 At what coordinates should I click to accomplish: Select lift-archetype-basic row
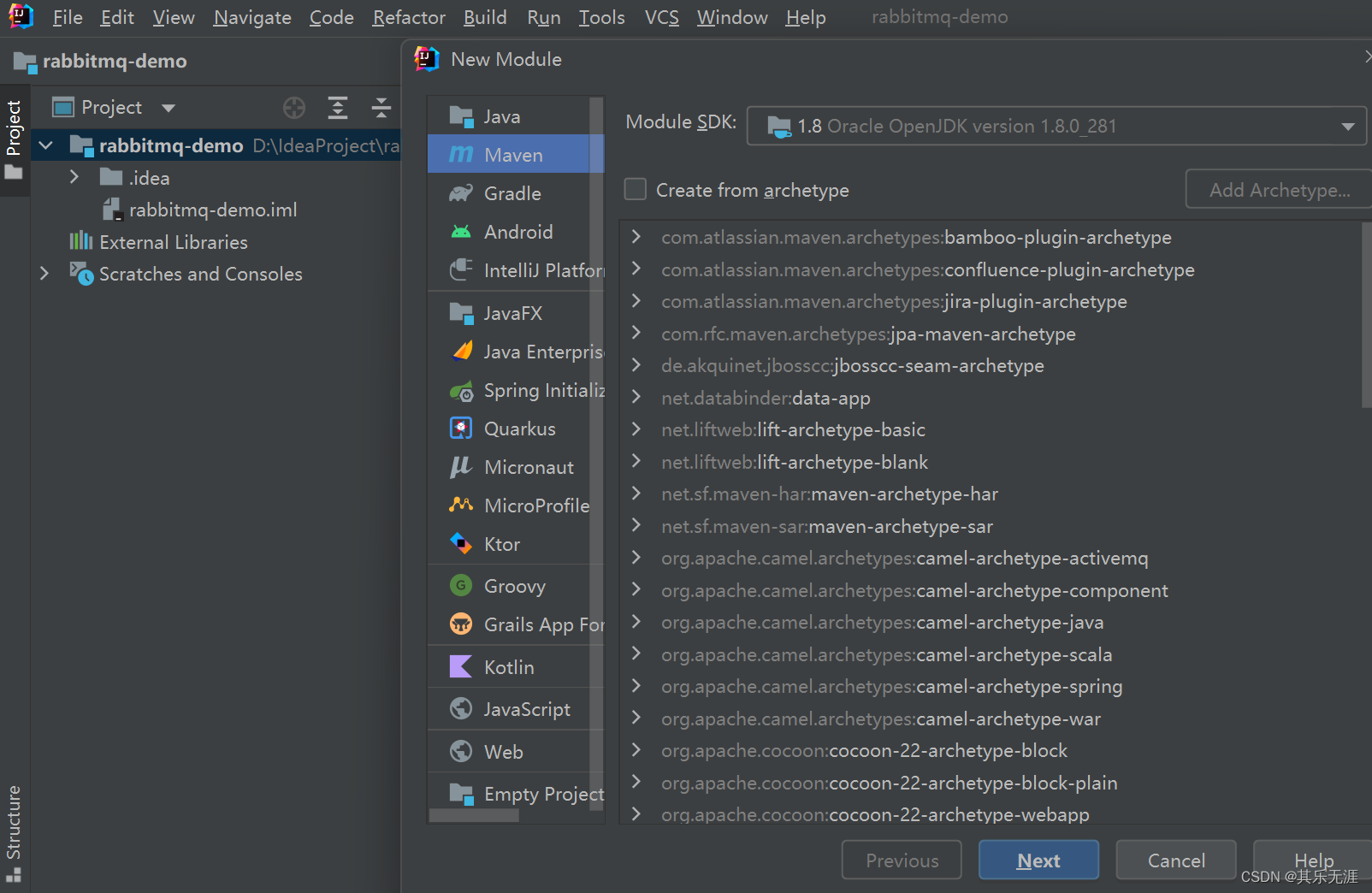point(992,429)
